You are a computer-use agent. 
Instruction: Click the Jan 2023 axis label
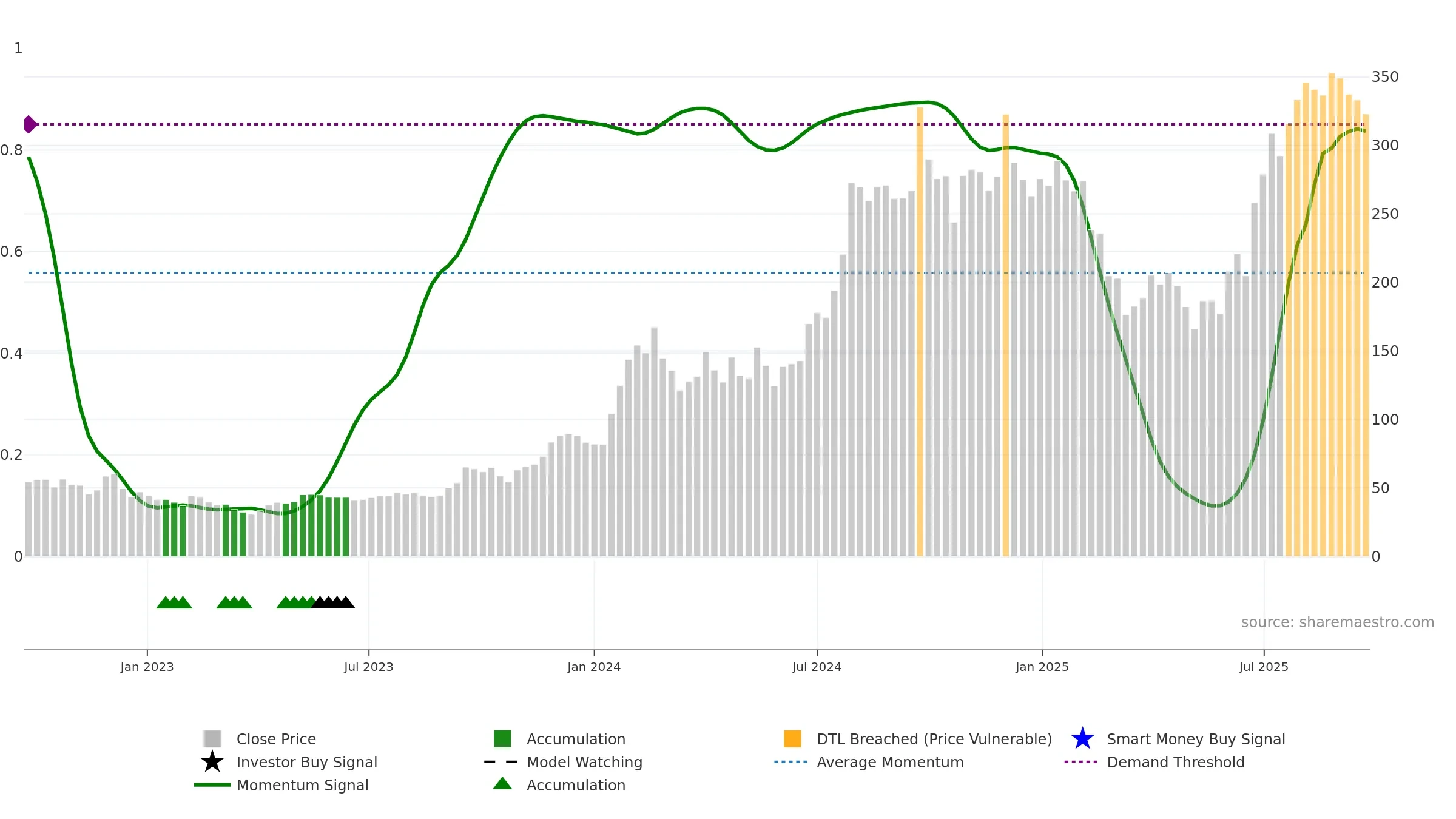[x=147, y=667]
